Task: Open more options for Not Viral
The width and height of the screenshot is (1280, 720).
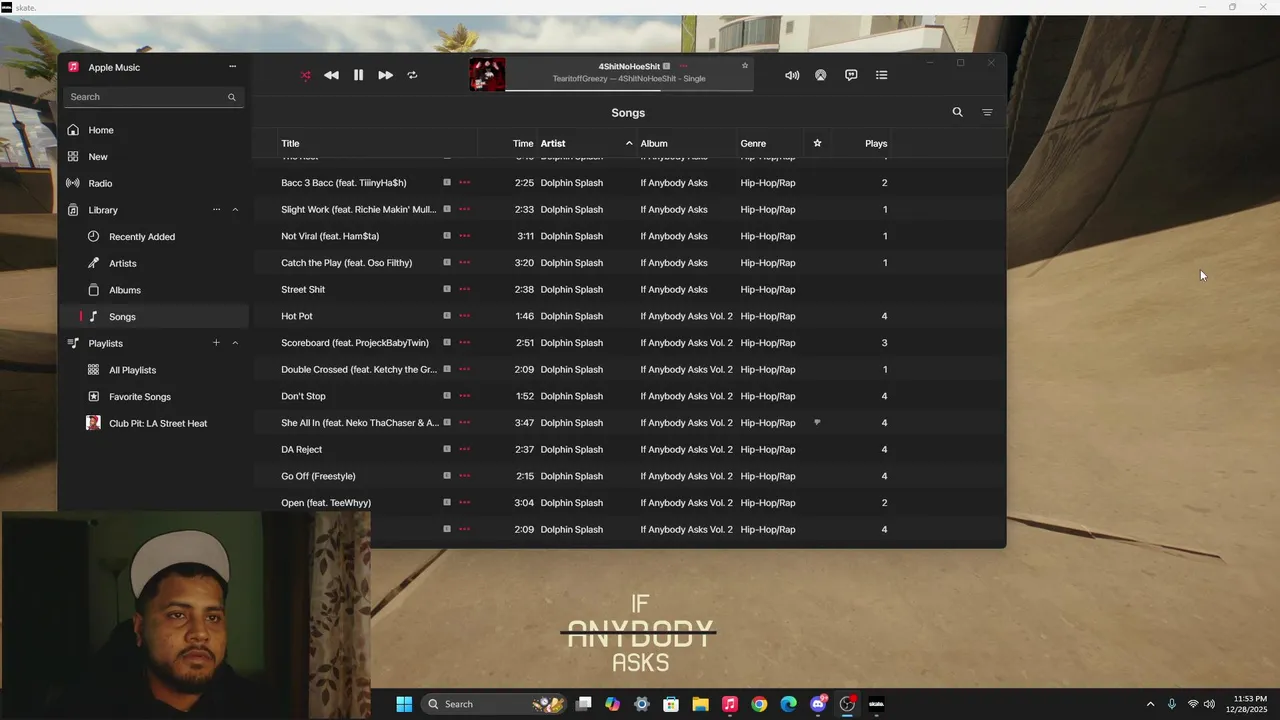Action: pyautogui.click(x=464, y=236)
